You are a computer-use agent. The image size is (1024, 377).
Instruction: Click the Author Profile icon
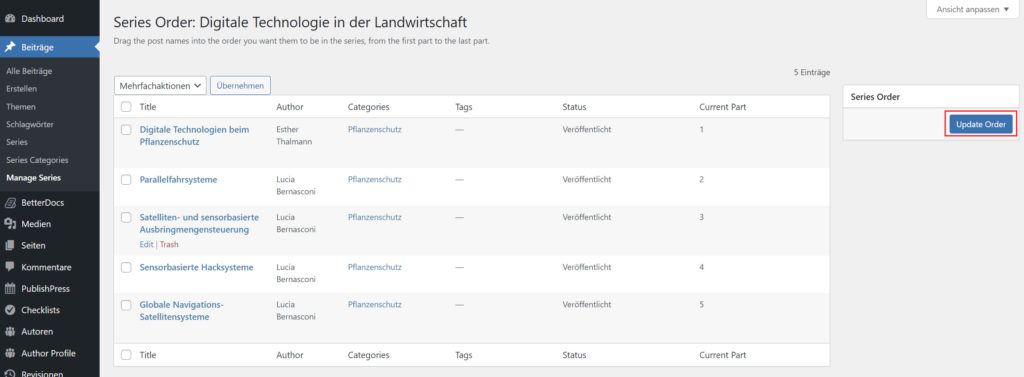[10, 353]
